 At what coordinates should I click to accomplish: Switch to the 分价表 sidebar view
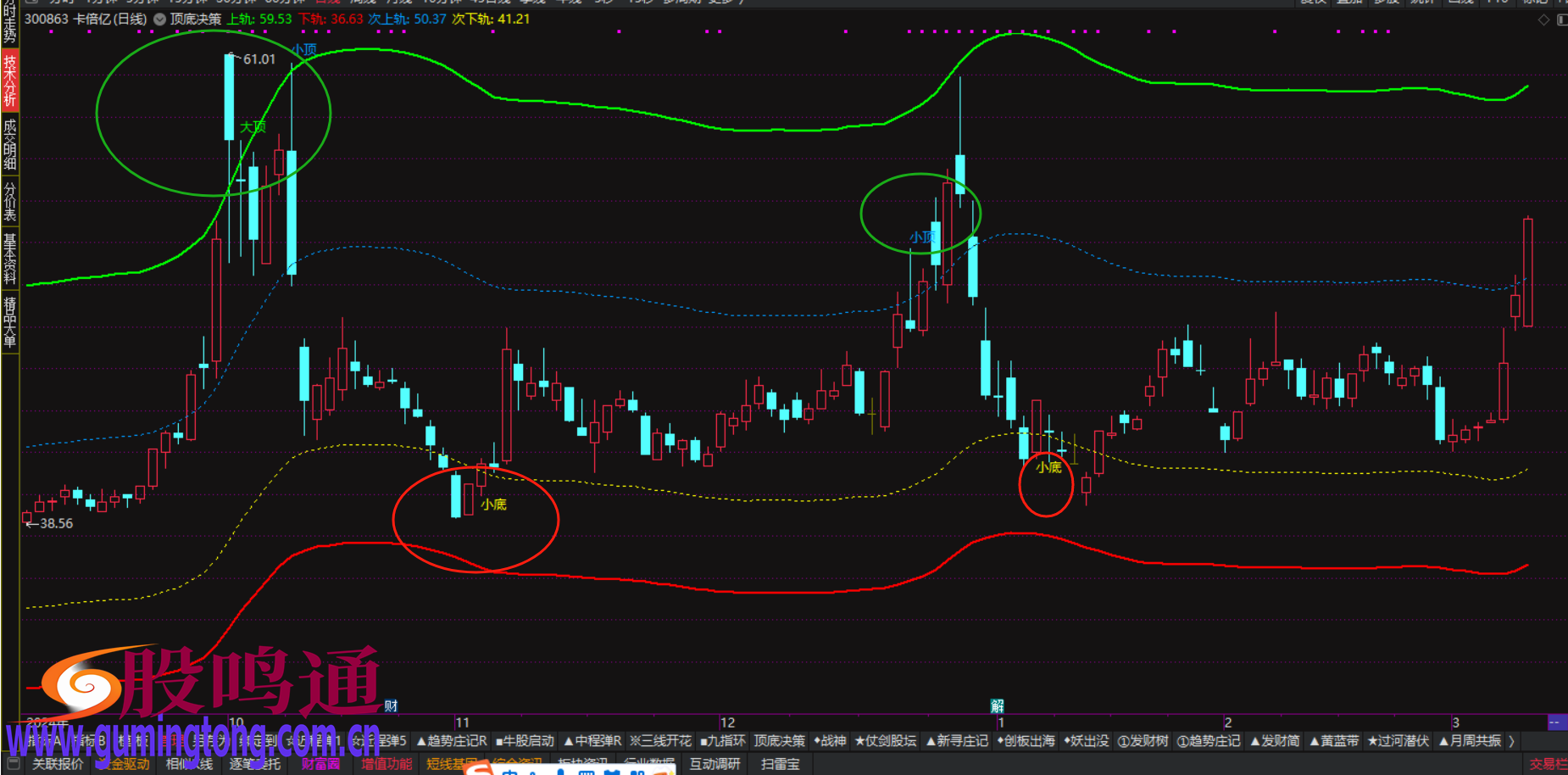click(x=9, y=202)
